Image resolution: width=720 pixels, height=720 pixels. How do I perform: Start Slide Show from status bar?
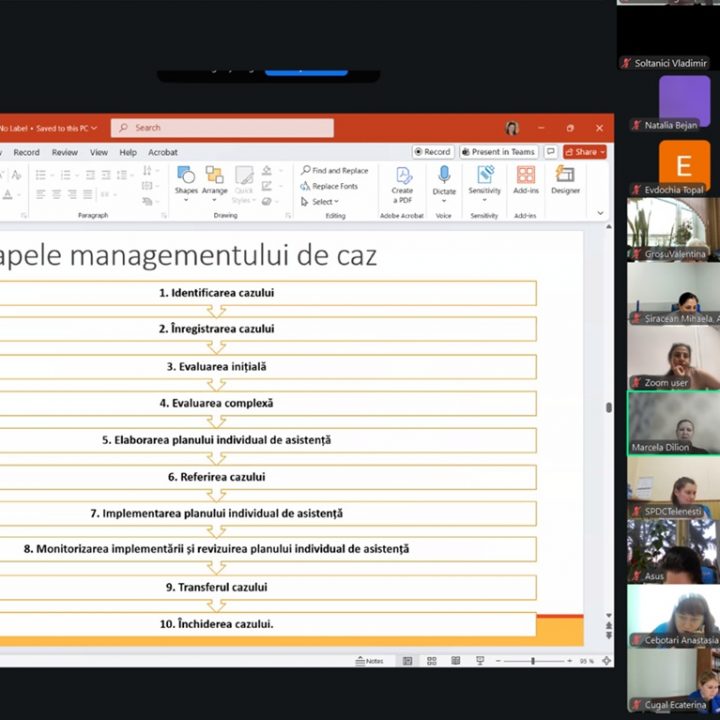click(480, 661)
